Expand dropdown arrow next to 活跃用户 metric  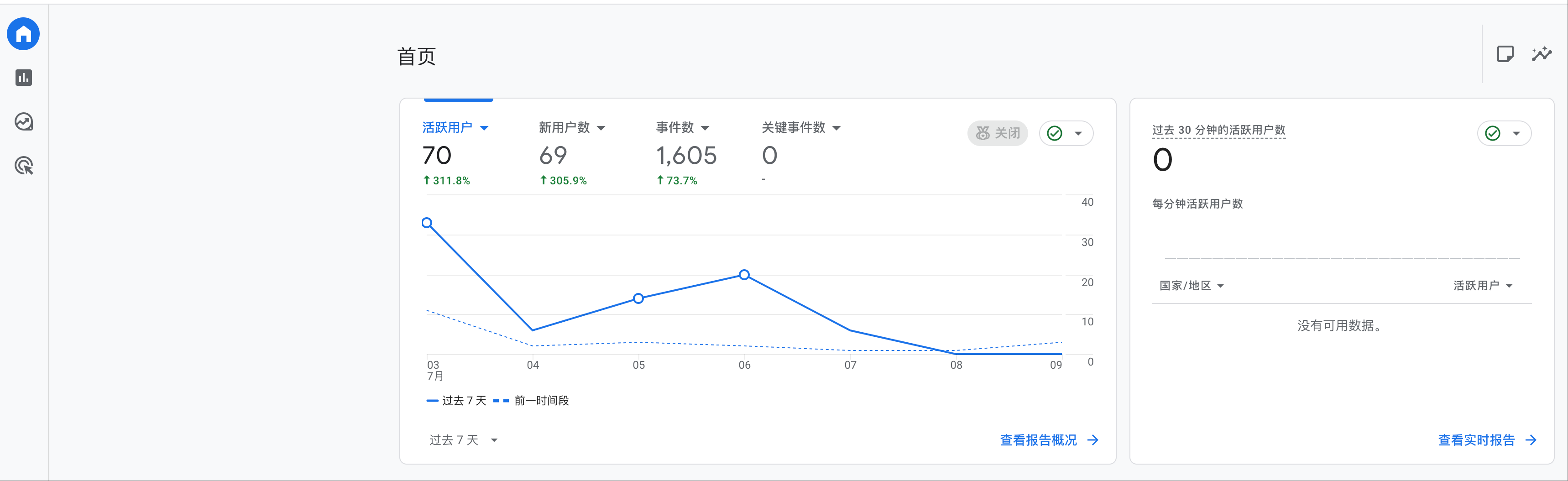[x=485, y=129]
